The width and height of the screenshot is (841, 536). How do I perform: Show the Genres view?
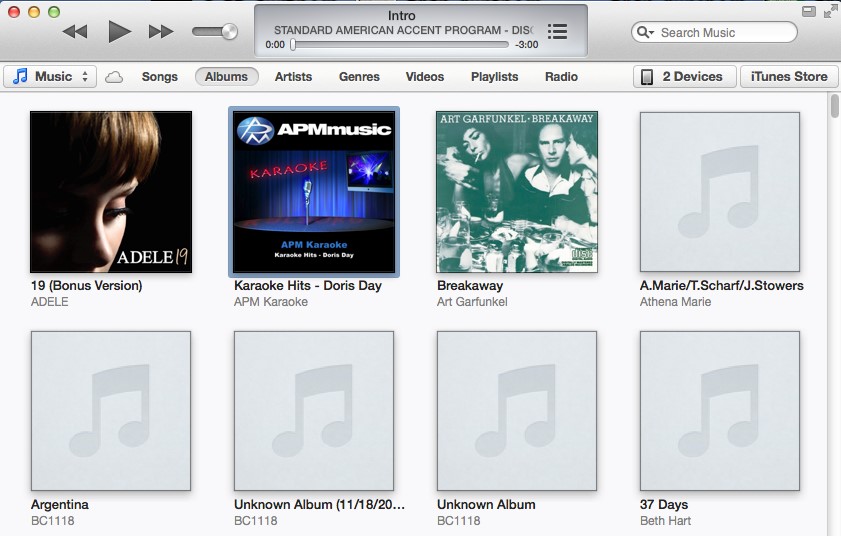tap(359, 77)
